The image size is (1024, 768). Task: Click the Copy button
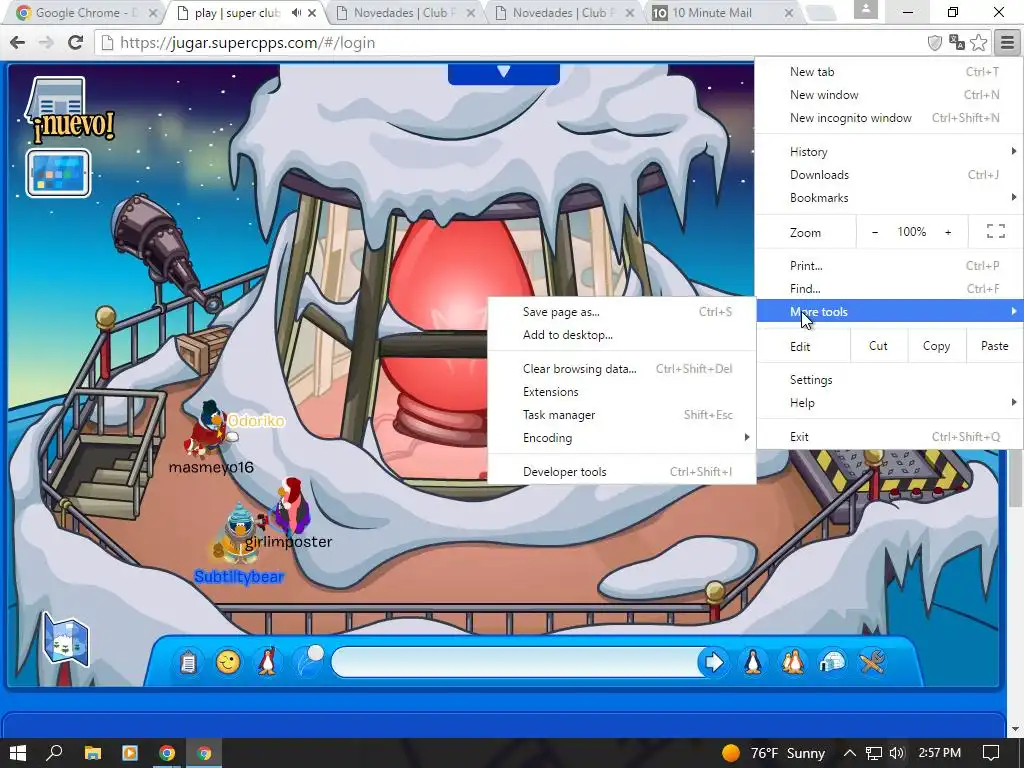936,346
